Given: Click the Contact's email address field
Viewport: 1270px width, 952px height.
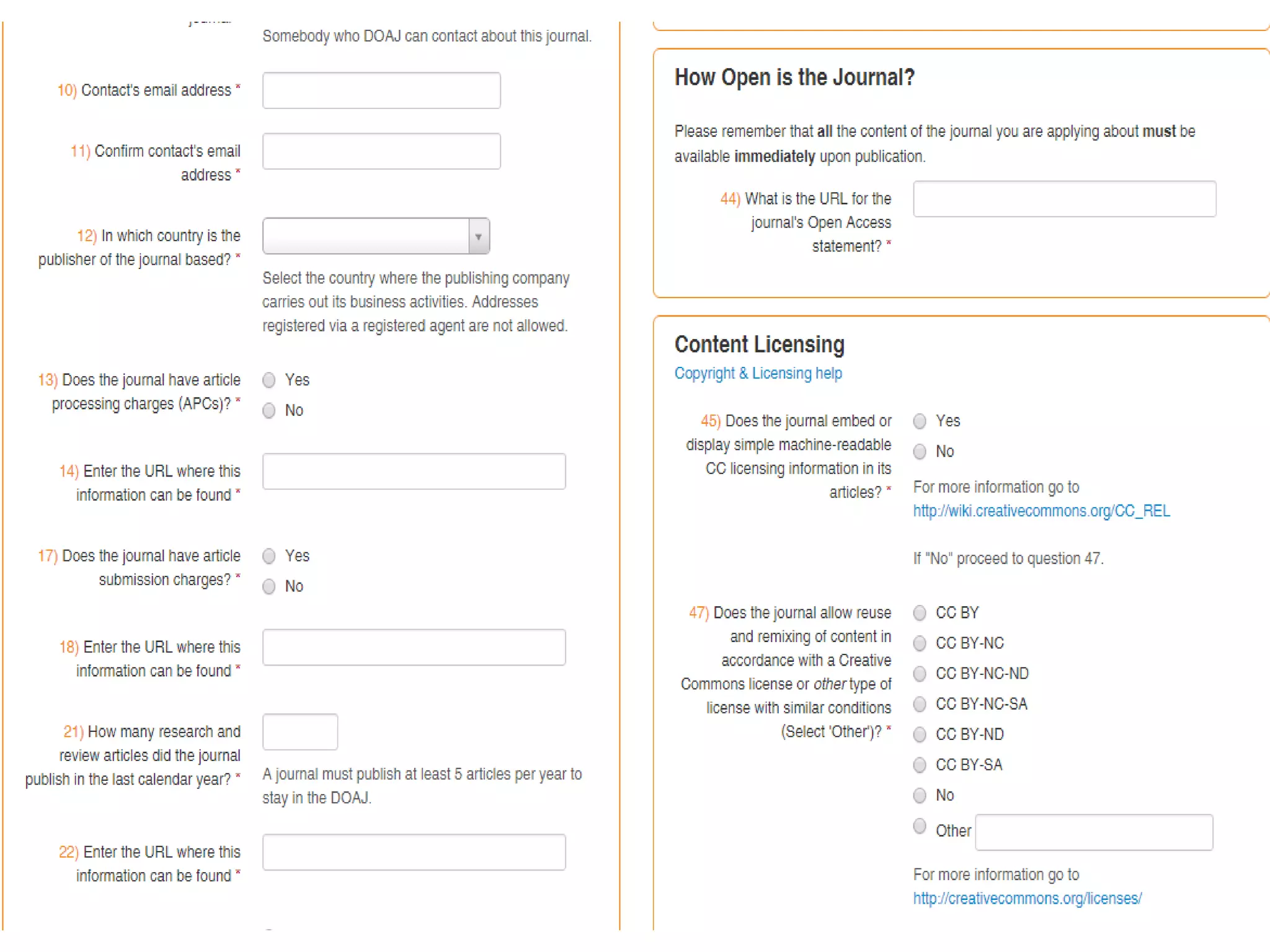Looking at the screenshot, I should point(381,90).
